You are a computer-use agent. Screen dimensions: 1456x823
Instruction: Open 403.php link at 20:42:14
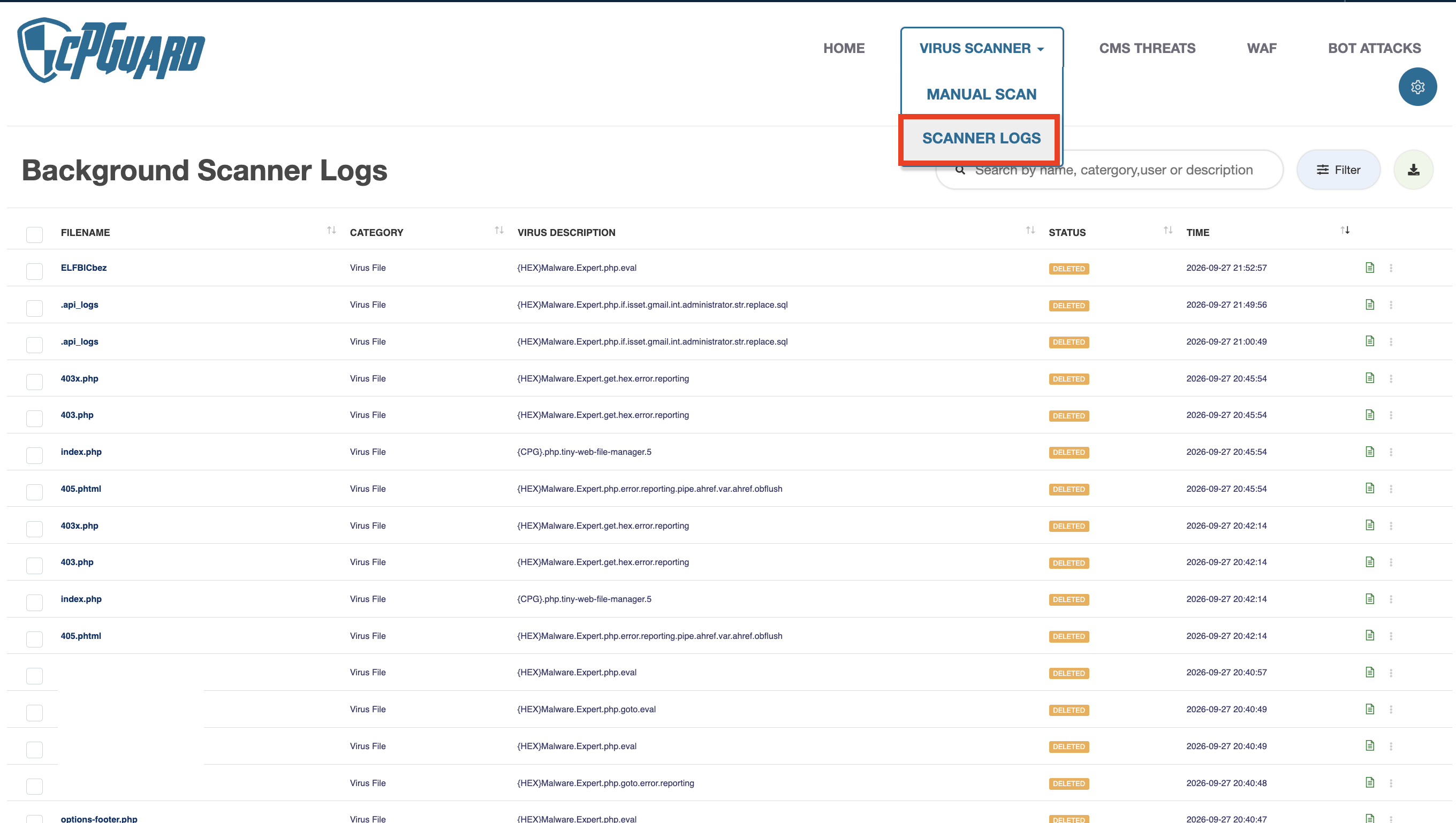[x=77, y=562]
